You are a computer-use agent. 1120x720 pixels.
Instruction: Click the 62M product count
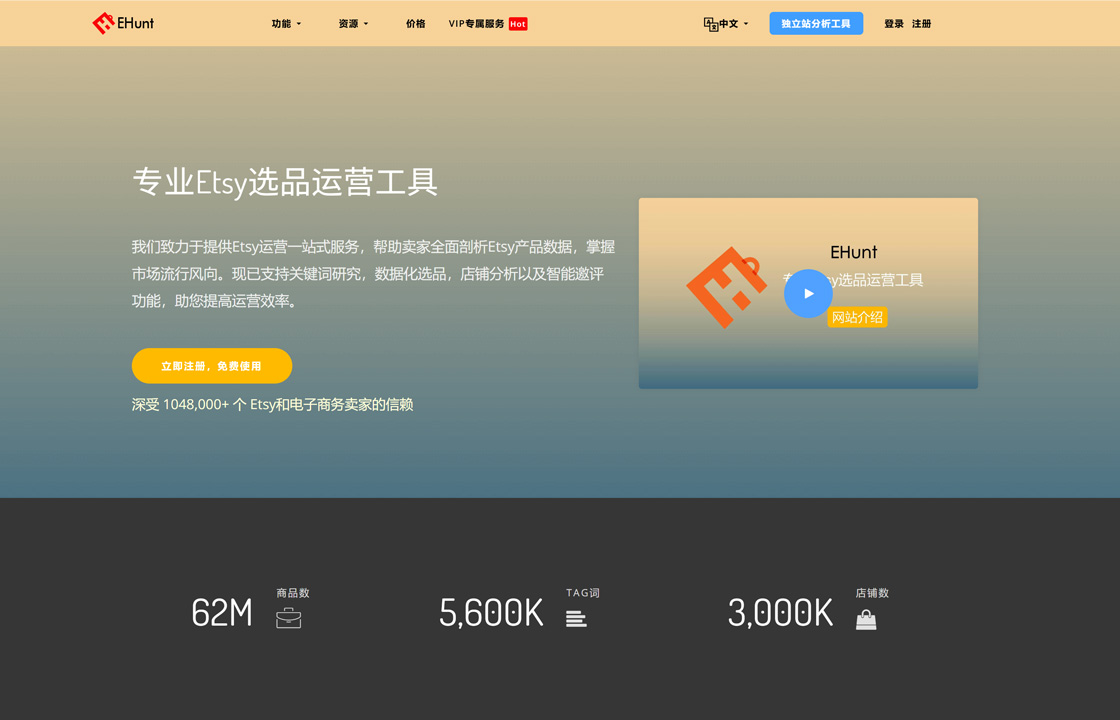click(222, 613)
